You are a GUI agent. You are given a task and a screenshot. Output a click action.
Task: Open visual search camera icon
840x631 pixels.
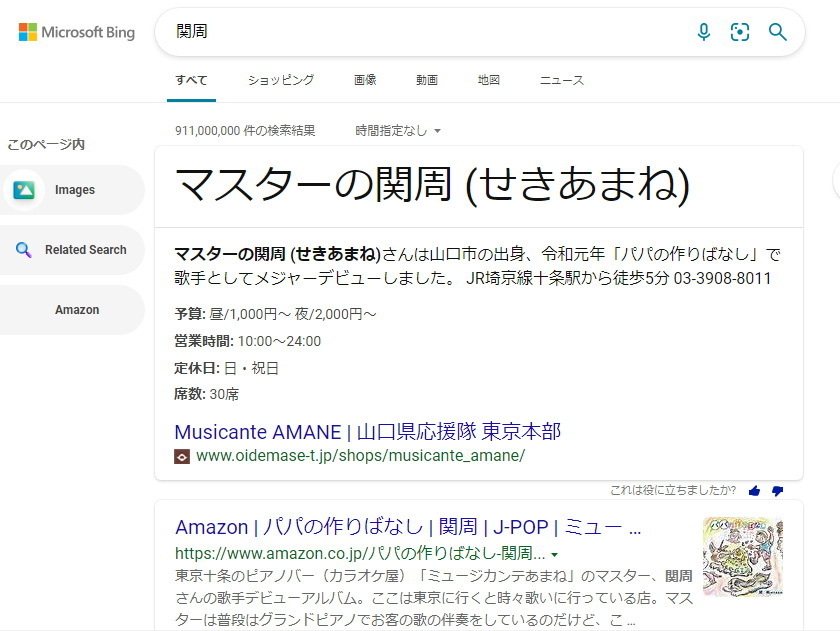(740, 32)
